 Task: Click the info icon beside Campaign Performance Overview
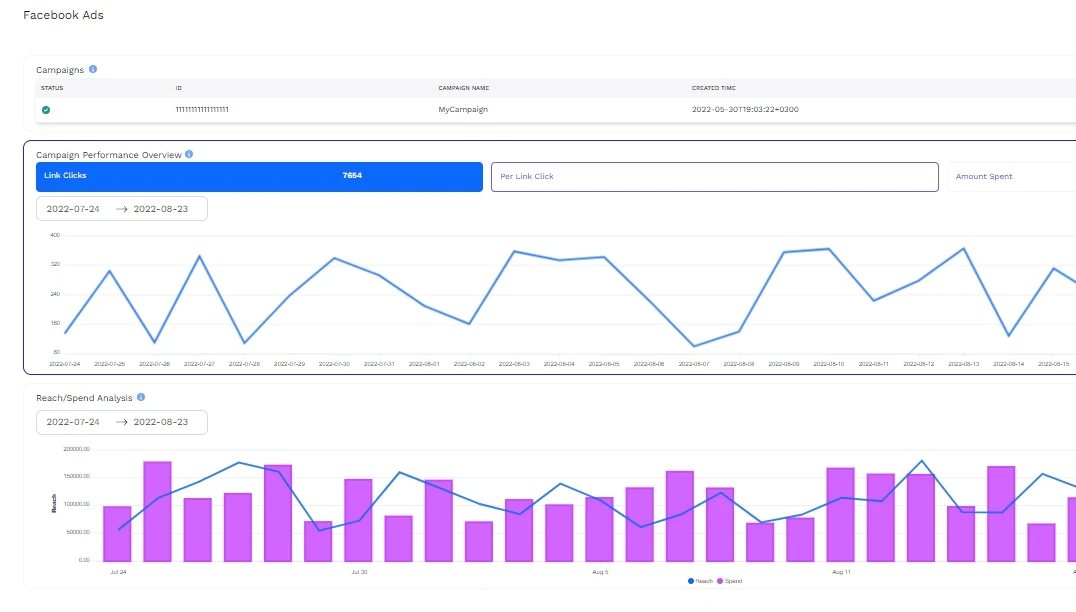point(189,154)
